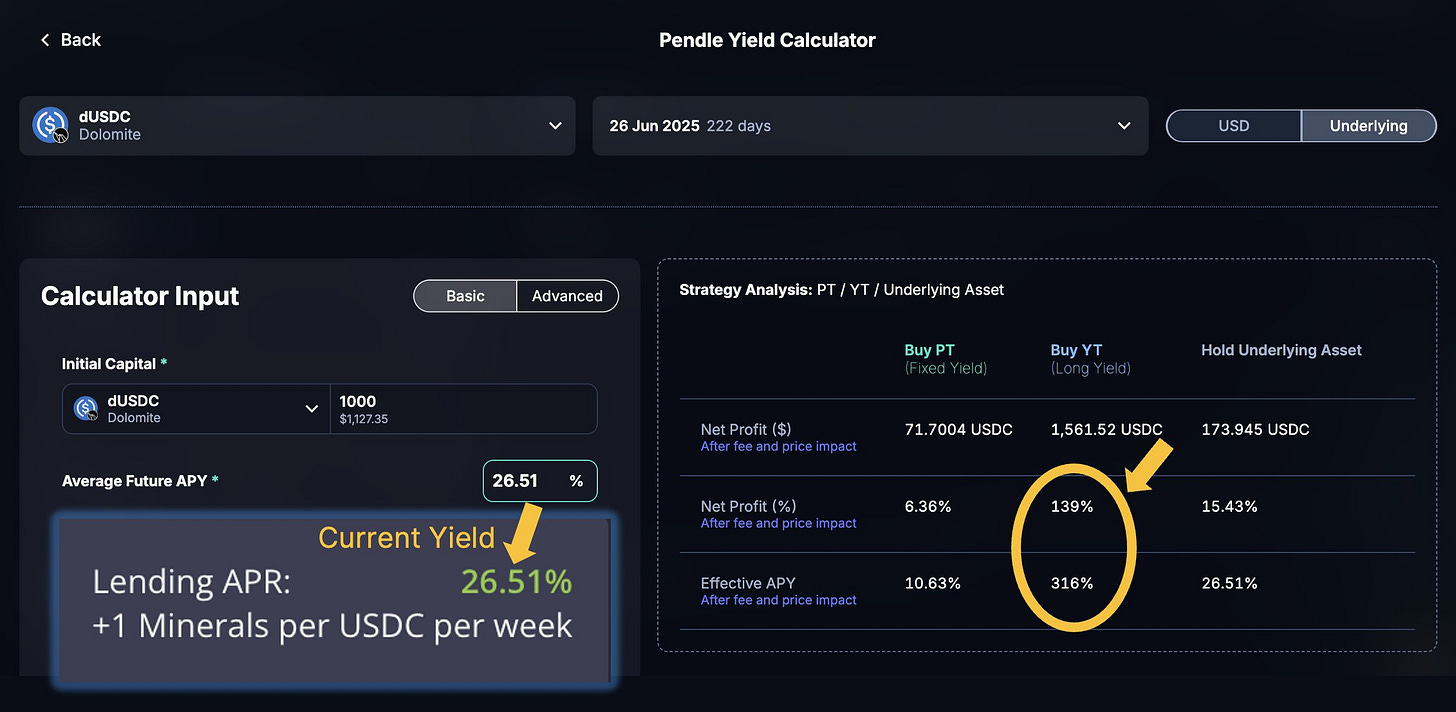Open the 26 Jun 2025 maturity dropdown
1456x712 pixels.
click(x=870, y=126)
